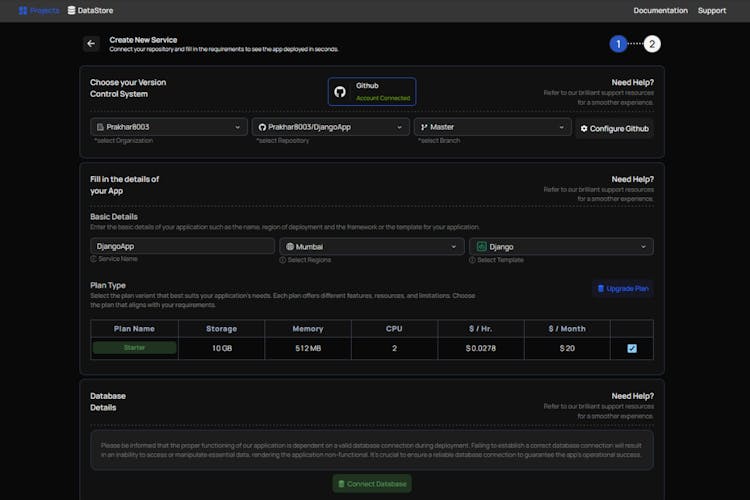
Task: Click Need Help? in the Version Control section
Action: (632, 82)
